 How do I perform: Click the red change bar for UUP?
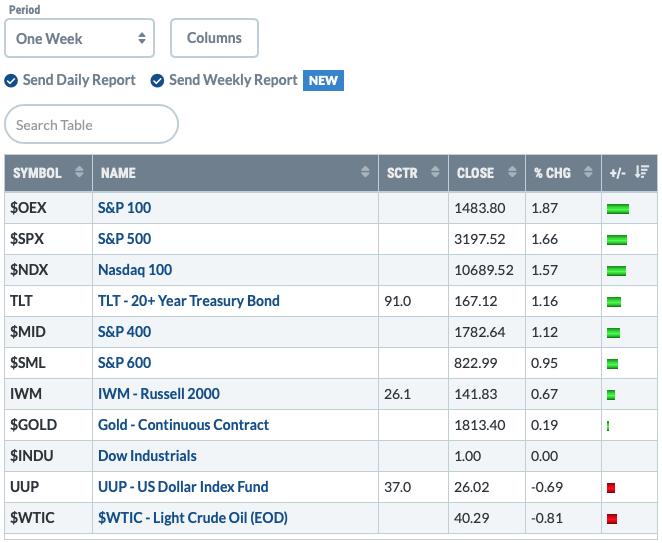[x=611, y=488]
